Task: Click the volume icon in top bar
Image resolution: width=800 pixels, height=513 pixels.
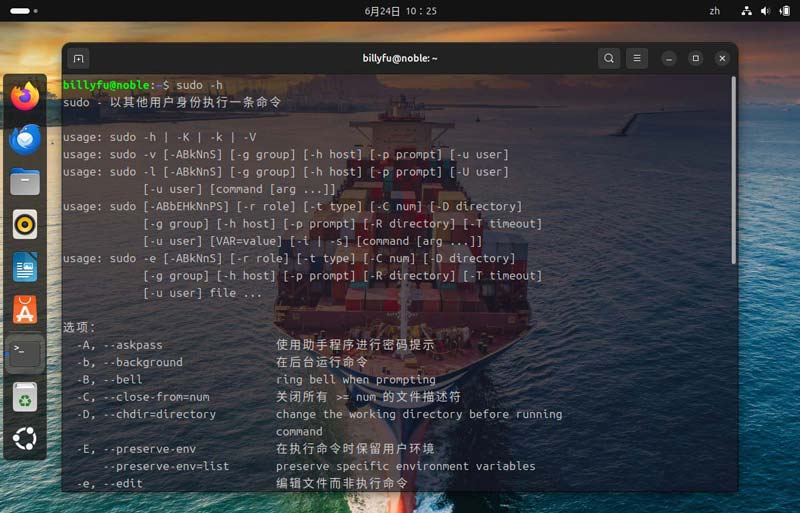Action: pyautogui.click(x=764, y=11)
